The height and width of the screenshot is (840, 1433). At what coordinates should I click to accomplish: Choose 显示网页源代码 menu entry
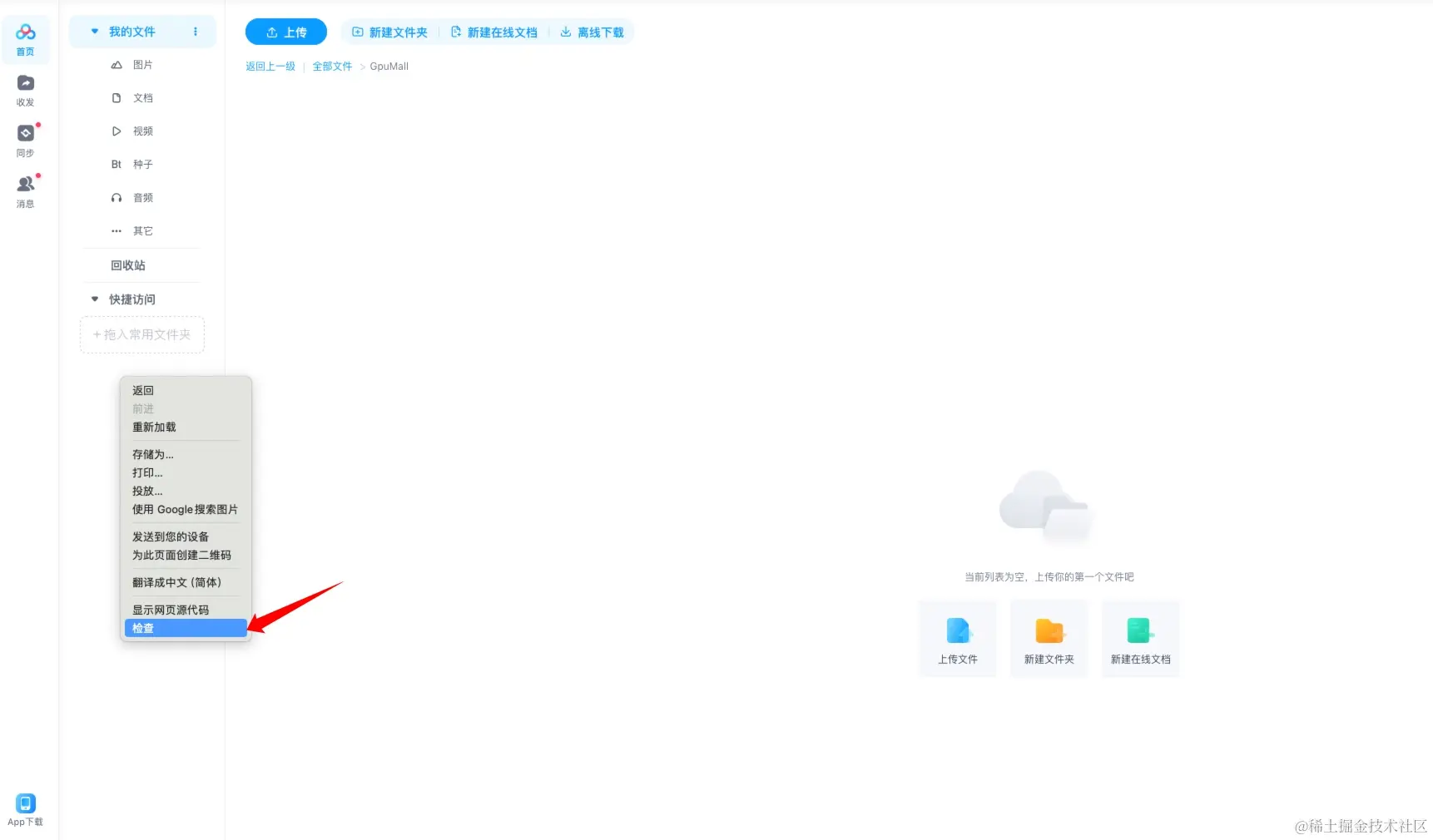(x=186, y=610)
